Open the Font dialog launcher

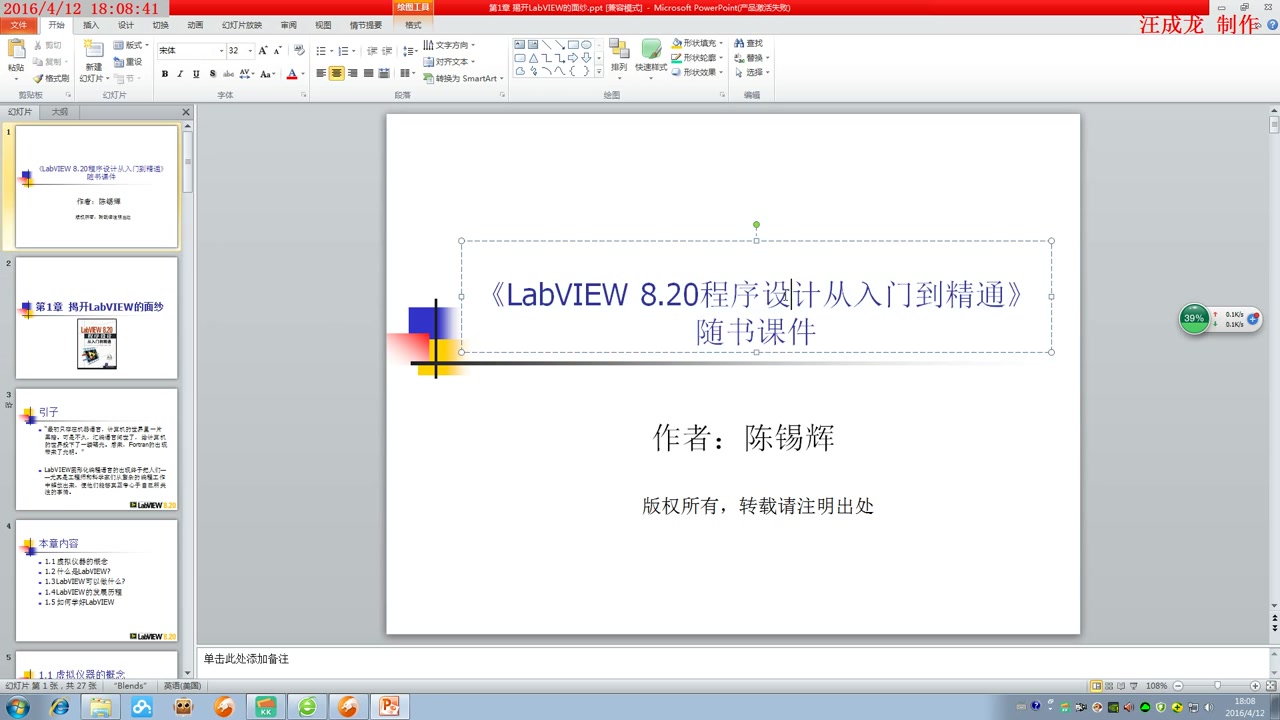(304, 95)
